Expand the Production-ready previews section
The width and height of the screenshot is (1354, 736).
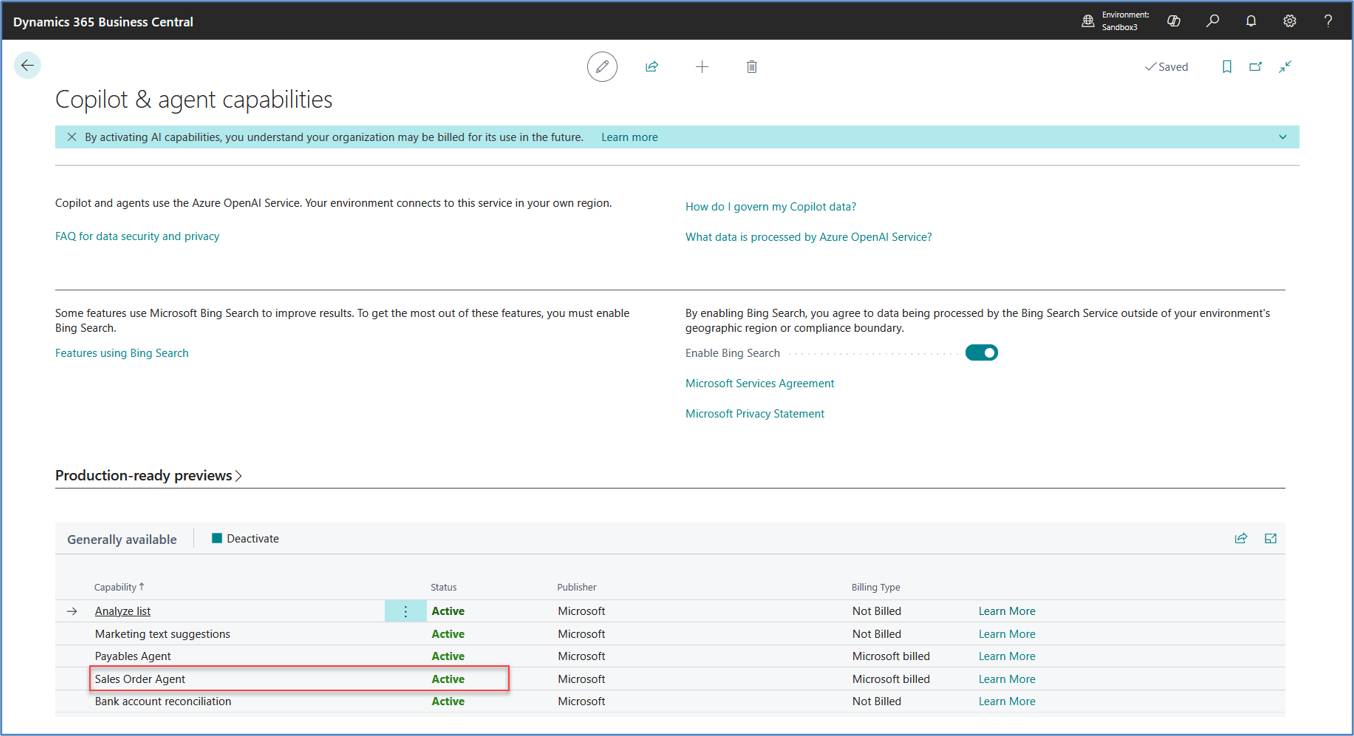[x=149, y=476]
